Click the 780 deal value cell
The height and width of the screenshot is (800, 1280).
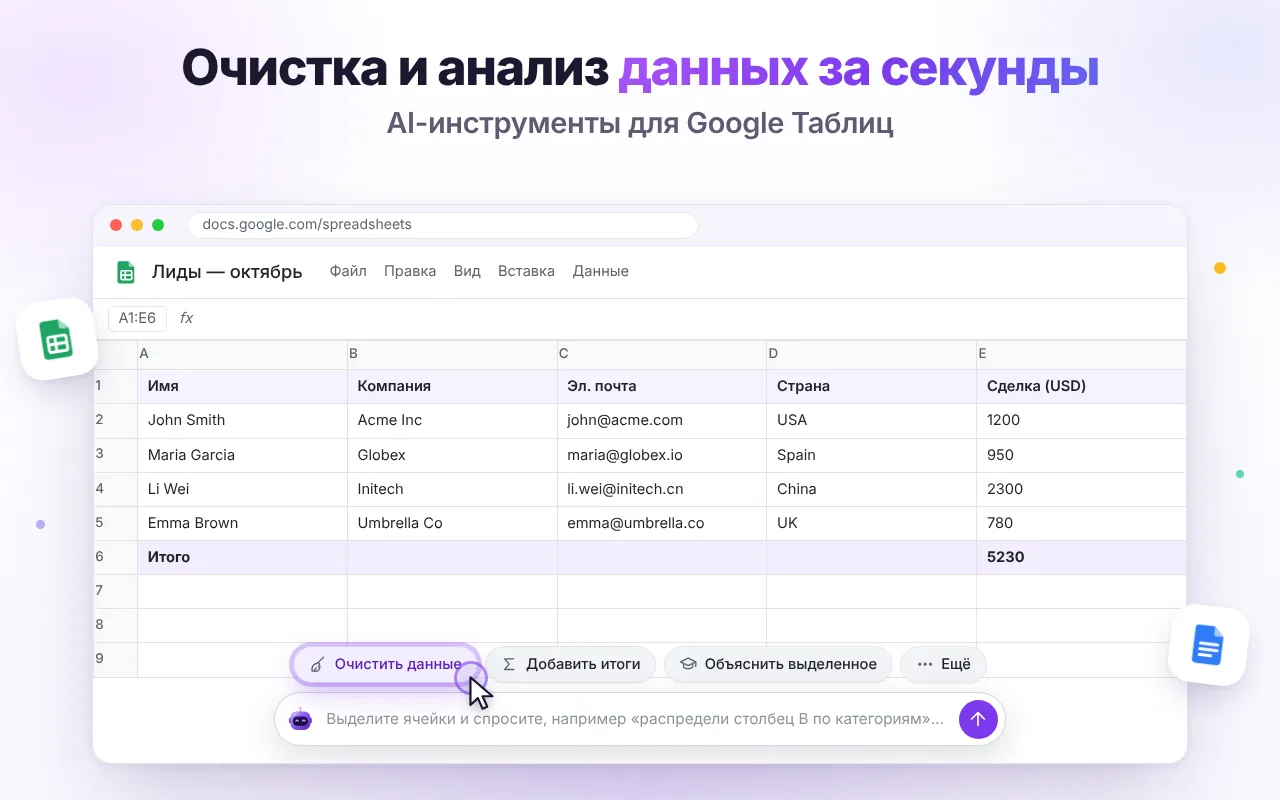[x=1081, y=523]
